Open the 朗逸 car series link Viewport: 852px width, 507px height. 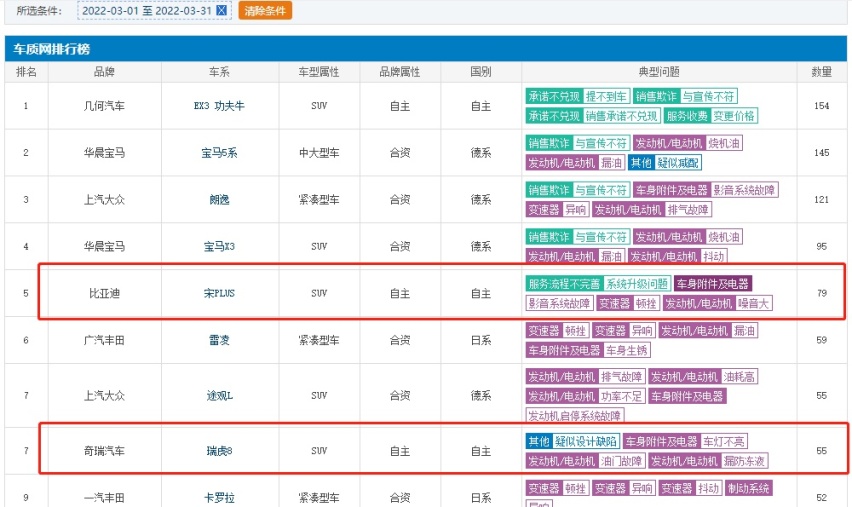click(219, 199)
